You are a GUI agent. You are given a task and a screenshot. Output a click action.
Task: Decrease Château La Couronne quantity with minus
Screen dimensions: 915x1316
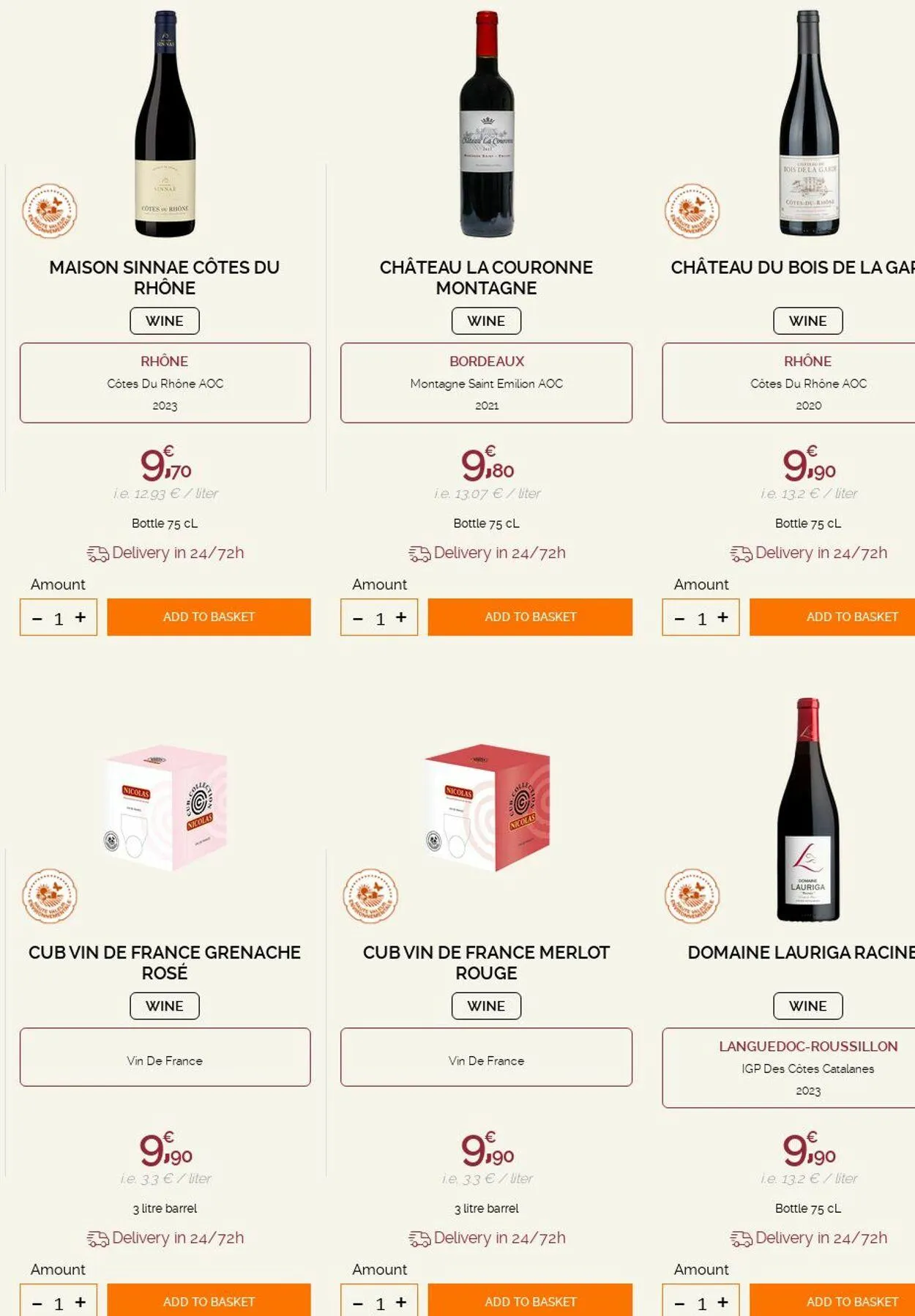point(358,619)
